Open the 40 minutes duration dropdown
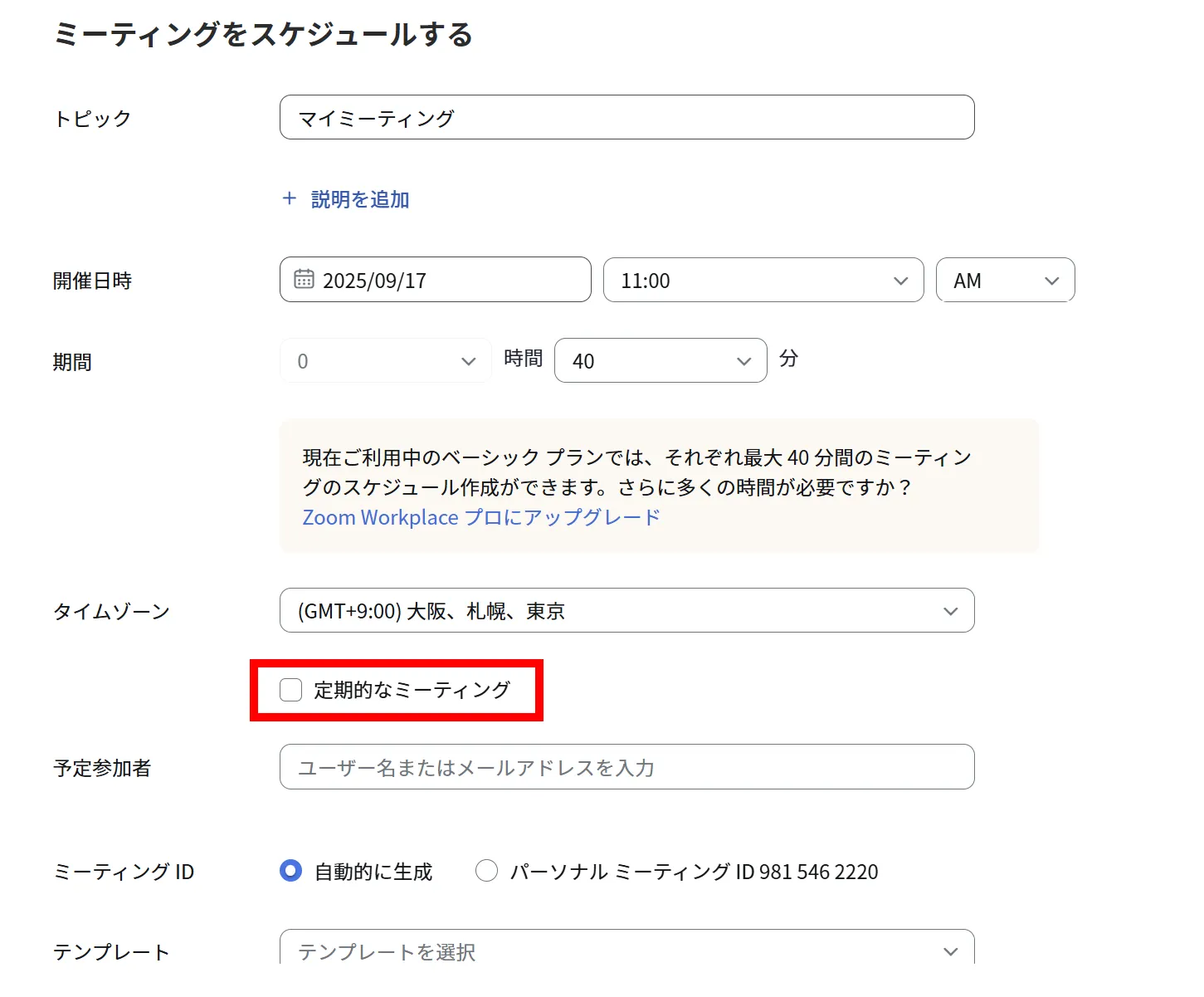The height and width of the screenshot is (997, 1204). [x=660, y=361]
